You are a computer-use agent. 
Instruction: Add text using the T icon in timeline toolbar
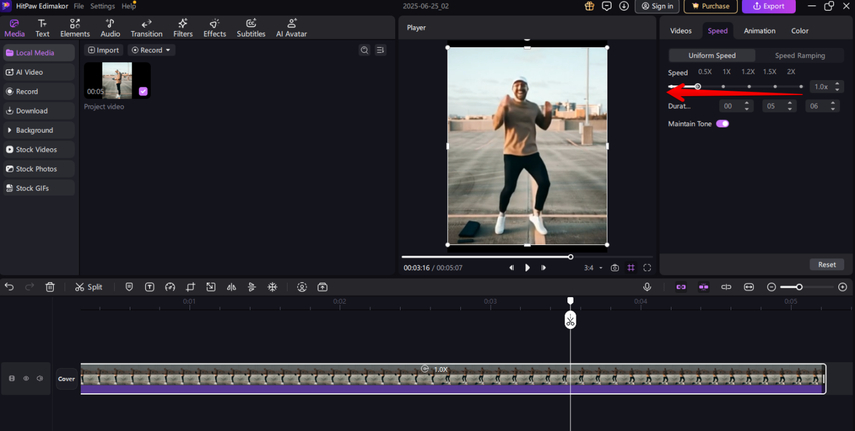tap(149, 287)
